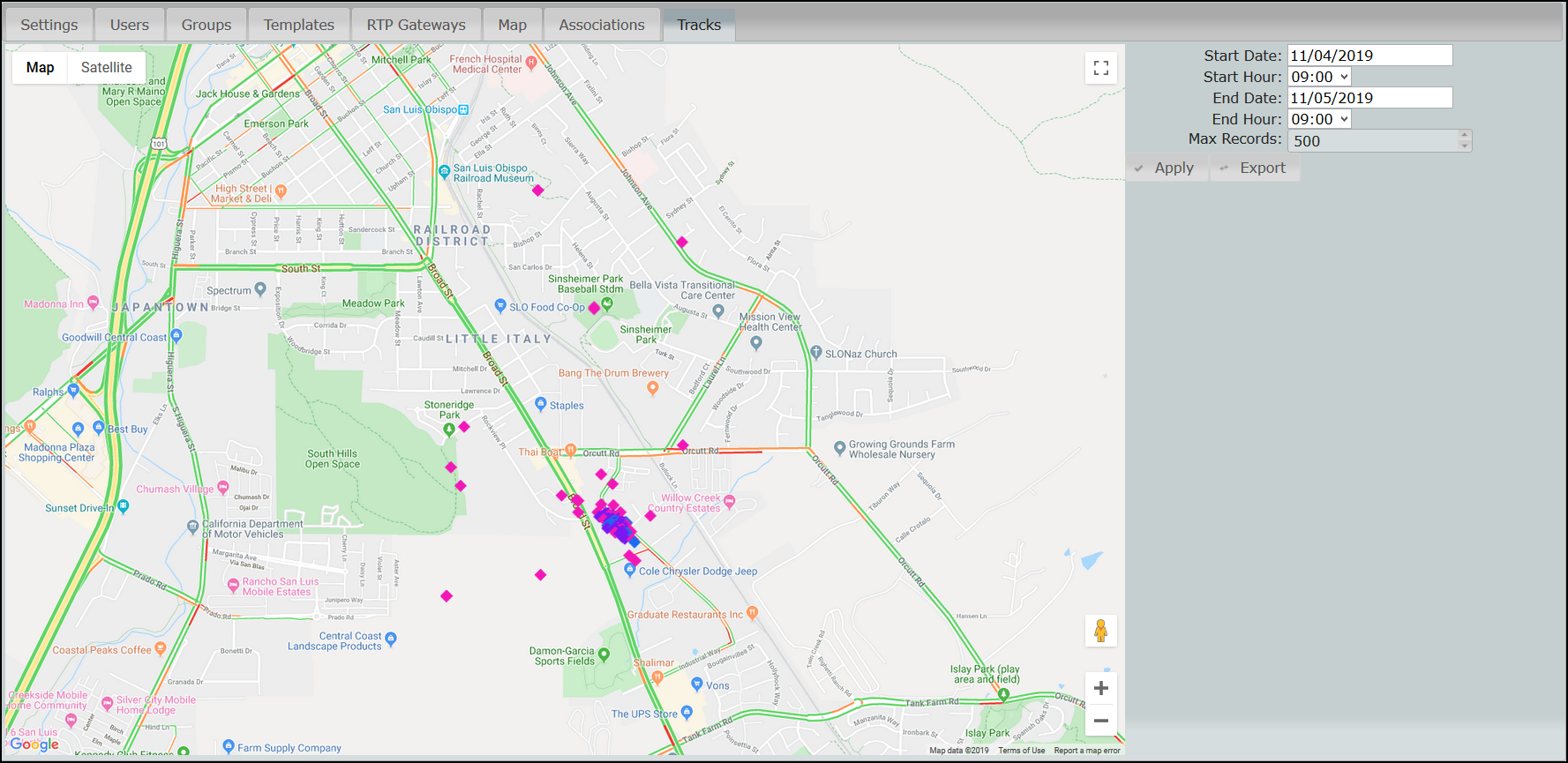Viewport: 1568px width, 763px height.
Task: Select the Tracks tab
Action: pyautogui.click(x=699, y=25)
